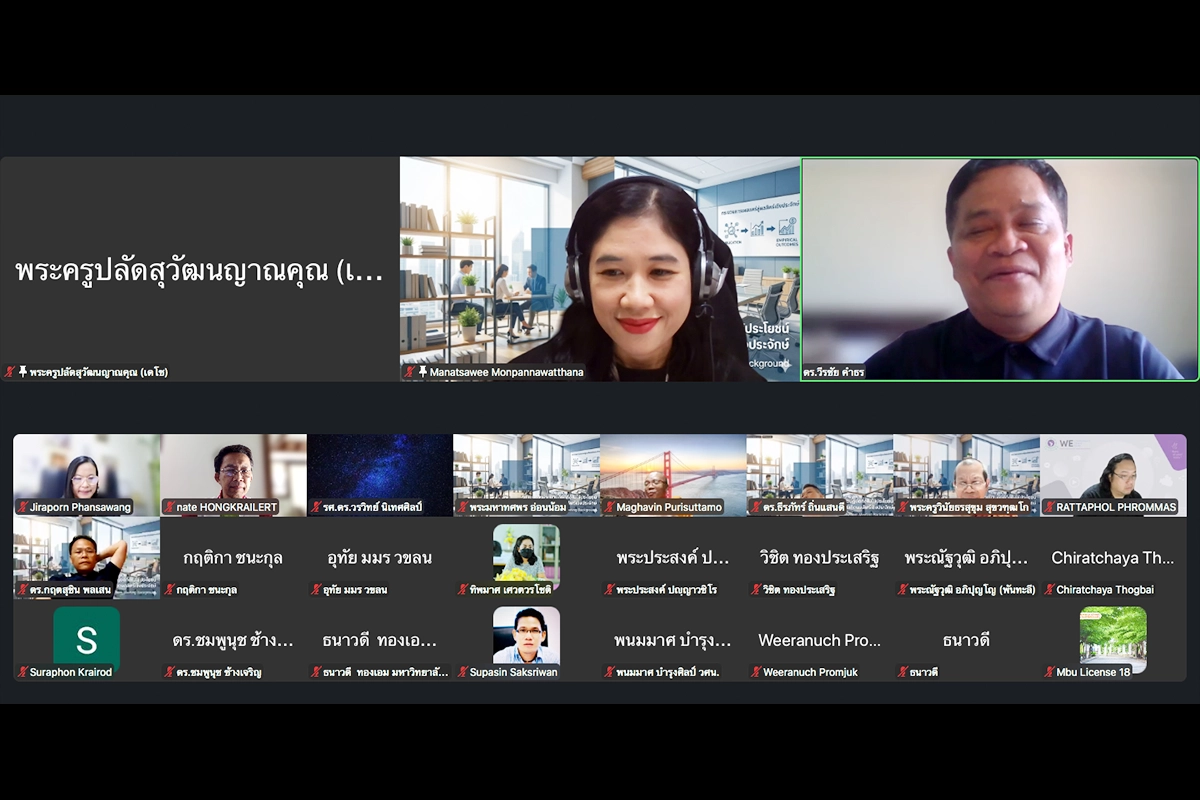Image resolution: width=1200 pixels, height=800 pixels.
Task: Click muted mic icon beside Weeranuch Promjuk
Action: [x=756, y=672]
